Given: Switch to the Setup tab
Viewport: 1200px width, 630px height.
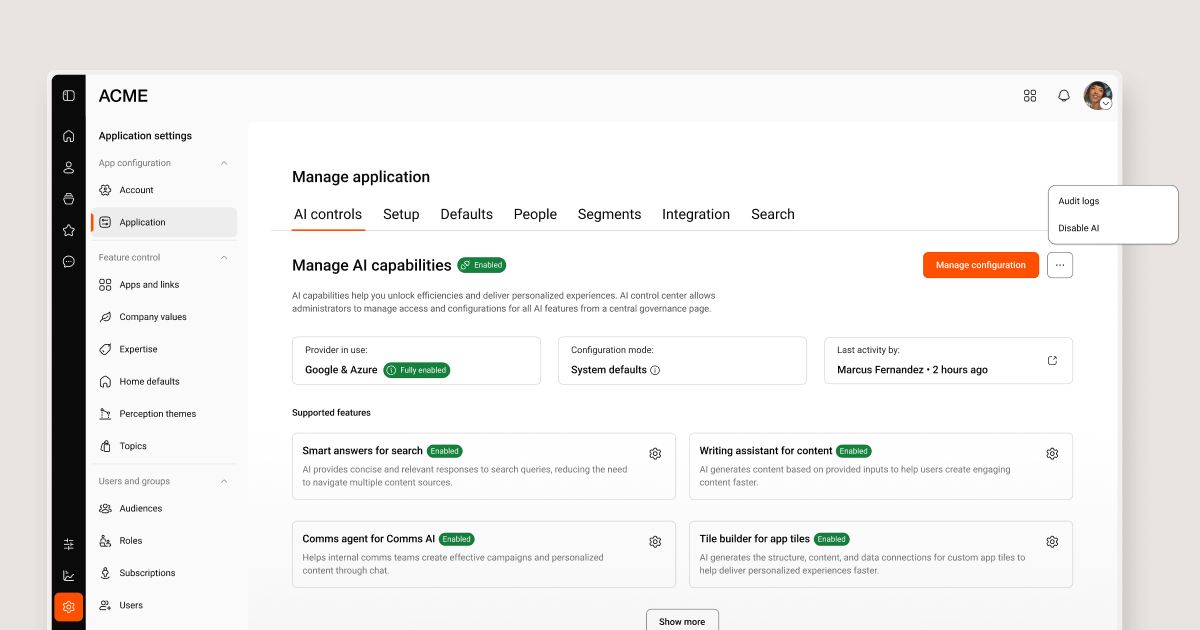Looking at the screenshot, I should point(401,214).
